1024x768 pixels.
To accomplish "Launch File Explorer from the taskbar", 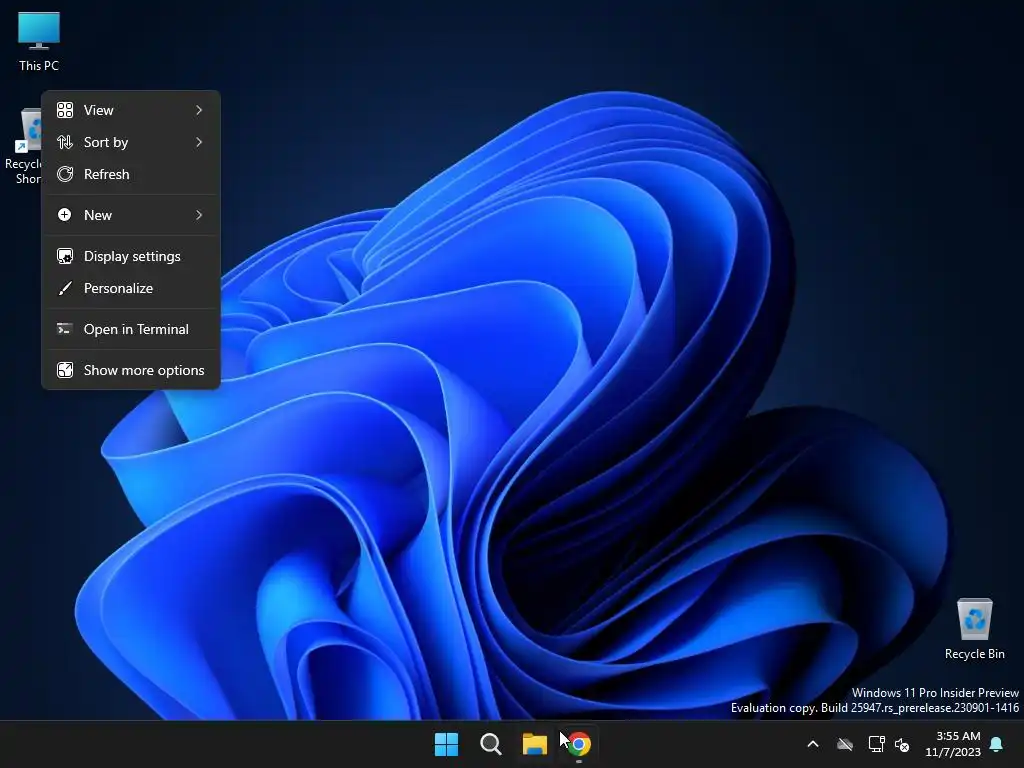I will click(534, 744).
